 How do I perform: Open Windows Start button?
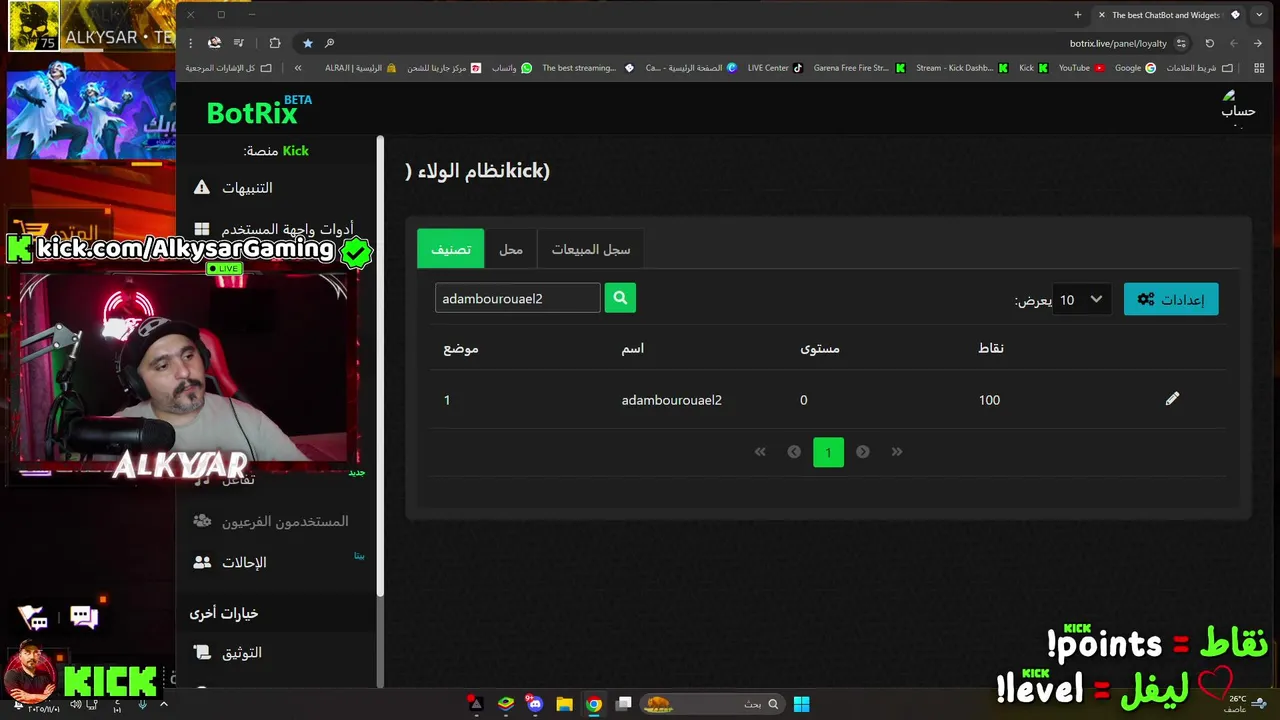pyautogui.click(x=801, y=704)
